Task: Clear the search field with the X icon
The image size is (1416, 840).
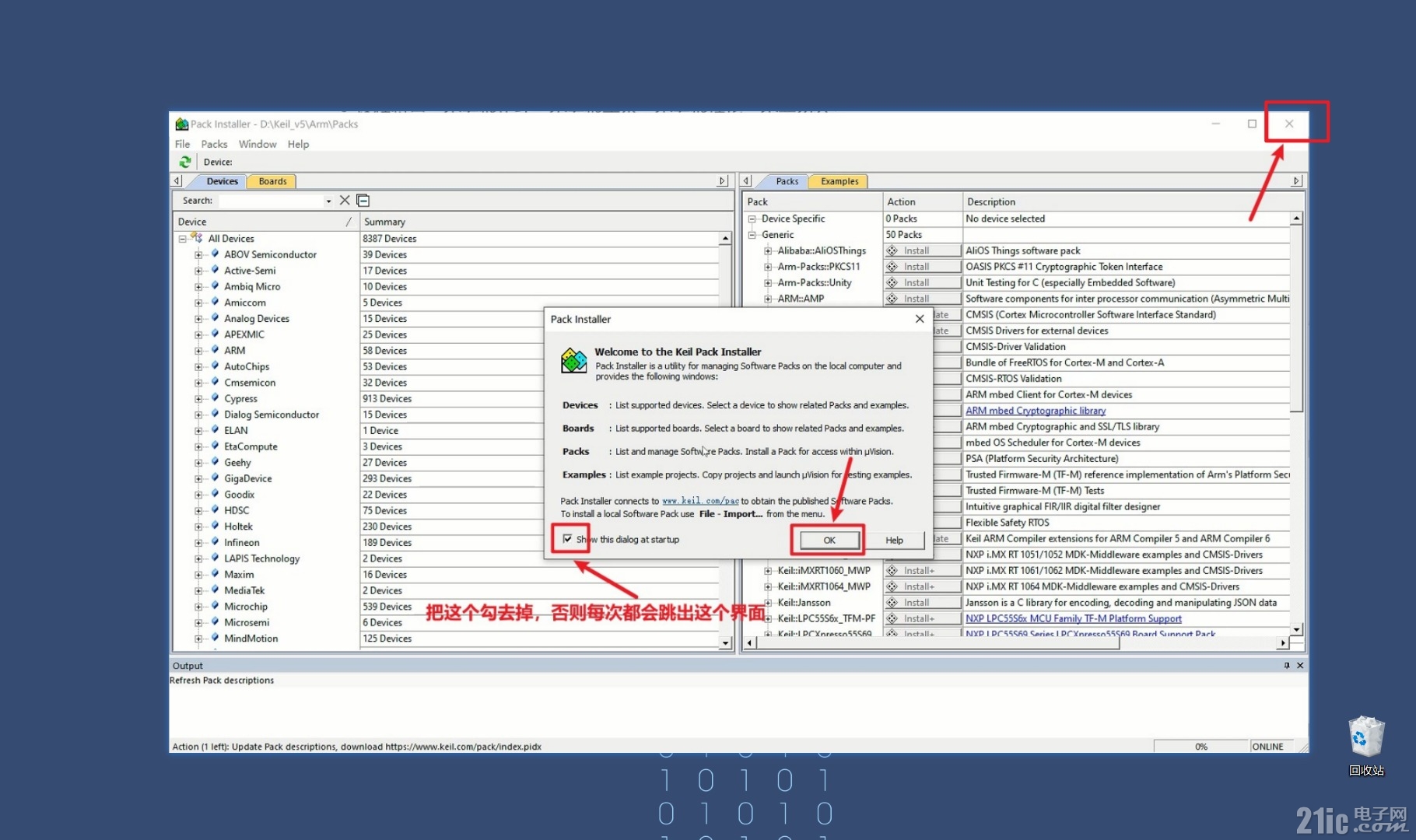Action: (345, 201)
